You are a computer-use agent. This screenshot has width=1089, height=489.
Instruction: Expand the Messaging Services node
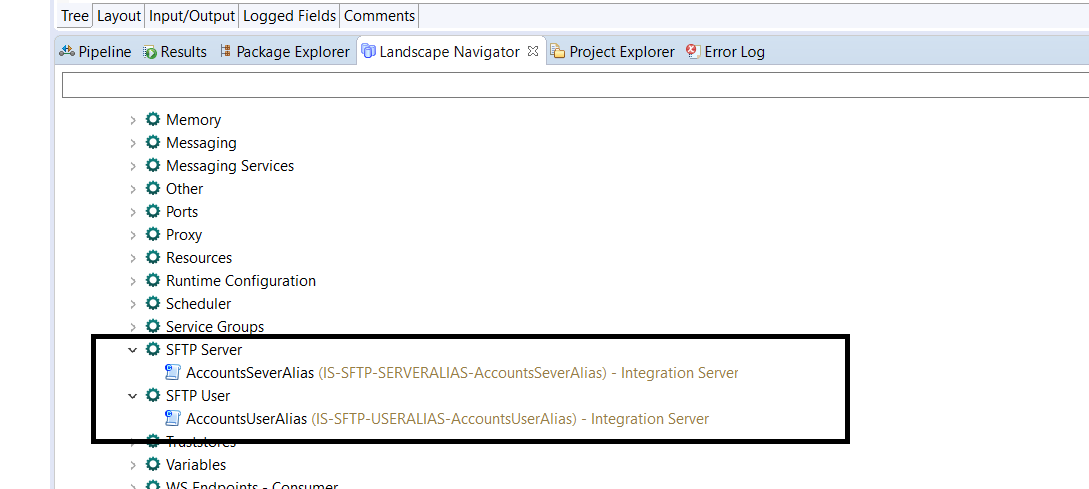(133, 166)
